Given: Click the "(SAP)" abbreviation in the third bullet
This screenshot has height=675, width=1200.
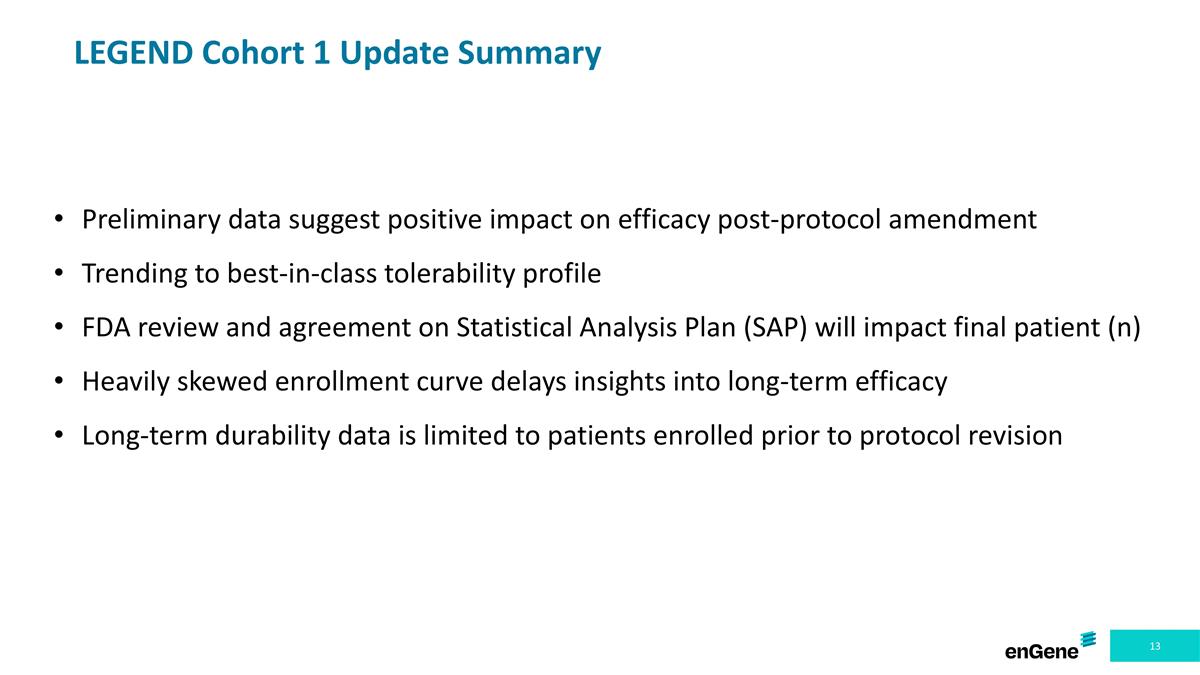Looking at the screenshot, I should point(774,327).
